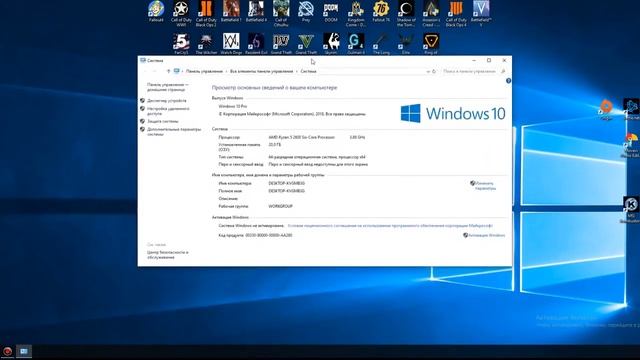Open 'Дополнительные параметры системы' link

click(x=174, y=131)
